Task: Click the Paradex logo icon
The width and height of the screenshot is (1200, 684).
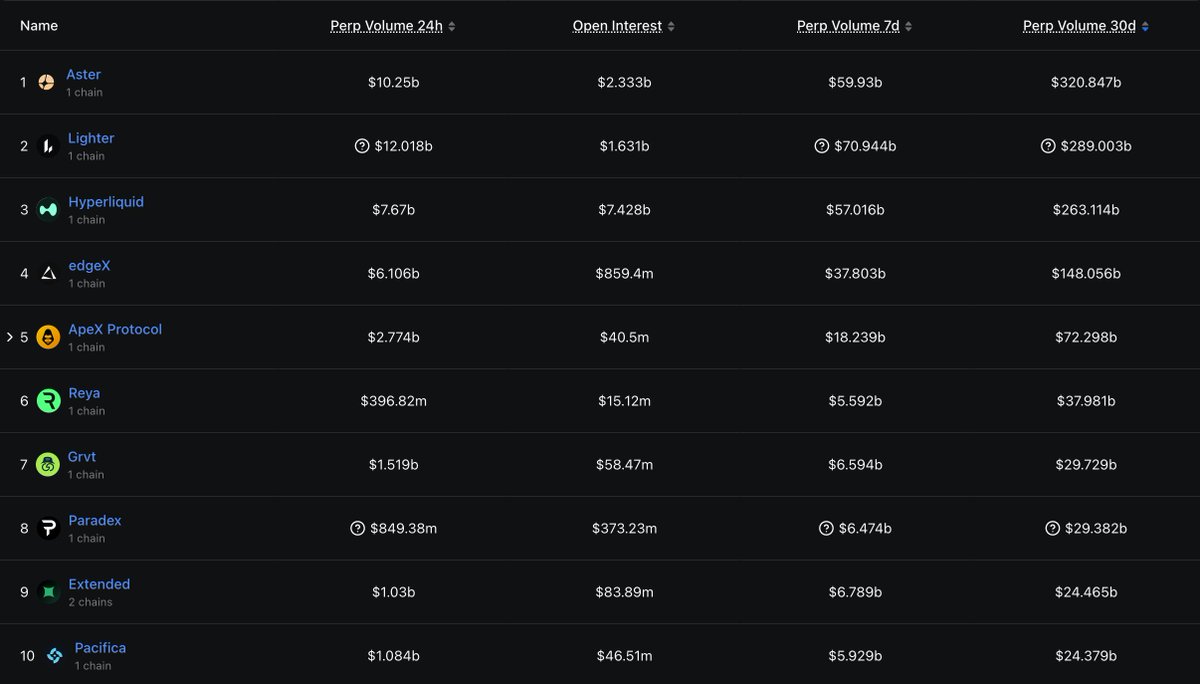Action: pyautogui.click(x=48, y=528)
